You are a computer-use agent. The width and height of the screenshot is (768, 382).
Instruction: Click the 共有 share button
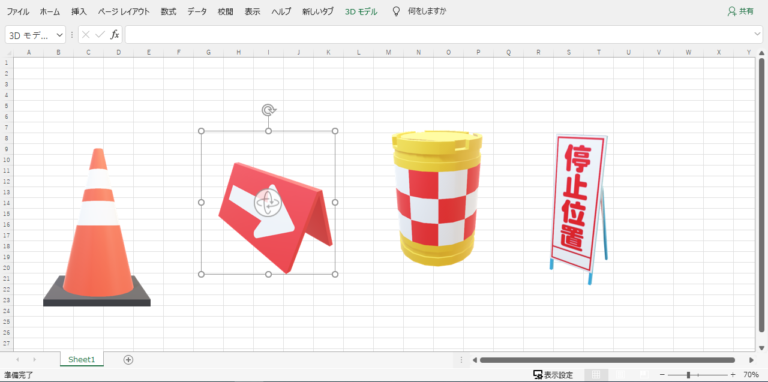point(741,12)
